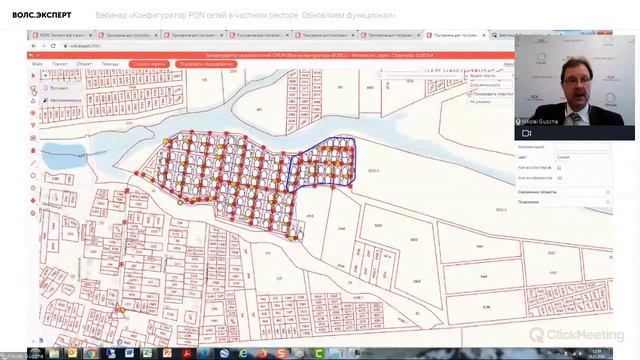Toggle the Показывать участки checkbox

click(470, 93)
